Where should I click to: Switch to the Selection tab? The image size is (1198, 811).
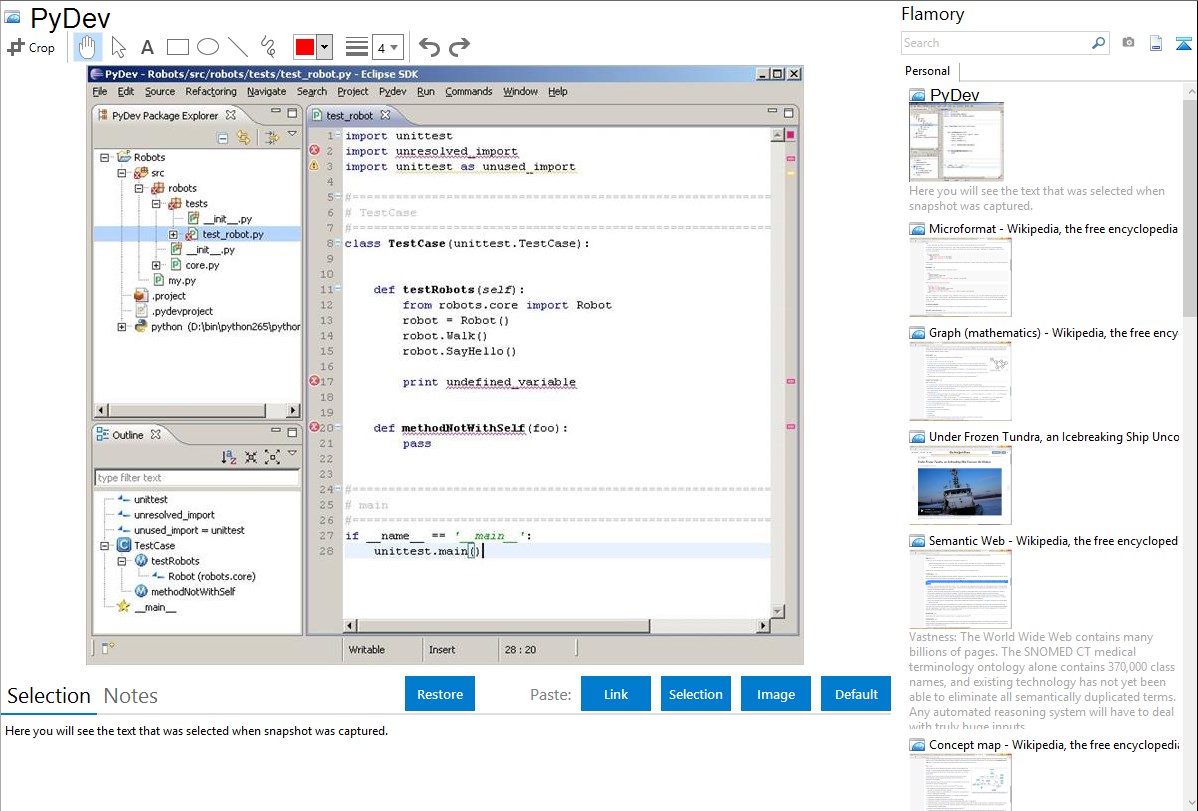click(49, 696)
